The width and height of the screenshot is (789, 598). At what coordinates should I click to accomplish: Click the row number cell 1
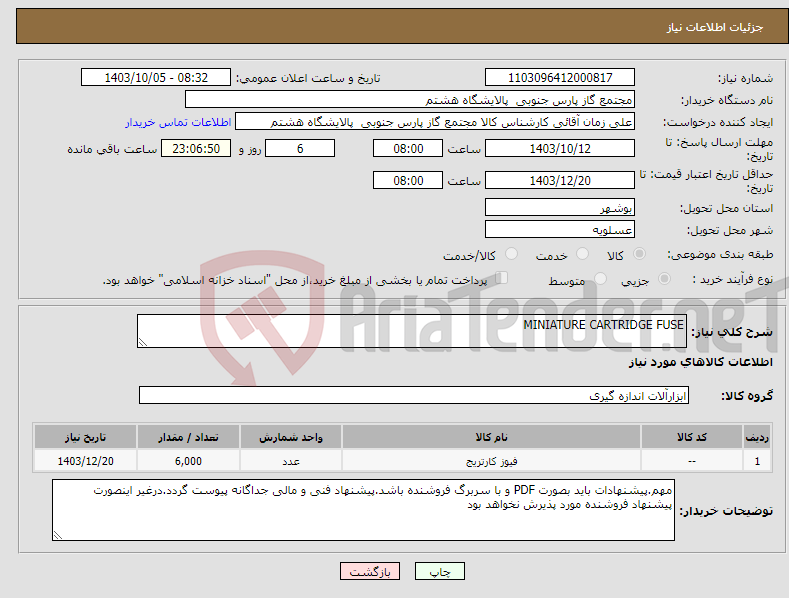(x=757, y=461)
